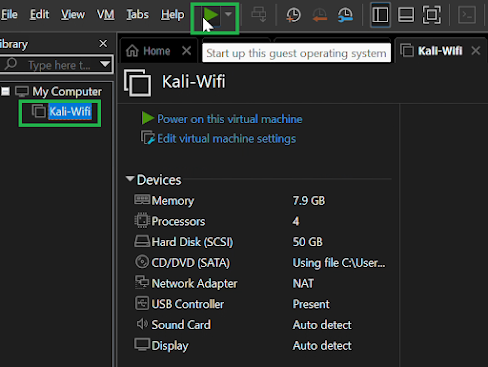Screen dimensions: 488x367
Task: Close the Home tab
Action: pos(187,51)
